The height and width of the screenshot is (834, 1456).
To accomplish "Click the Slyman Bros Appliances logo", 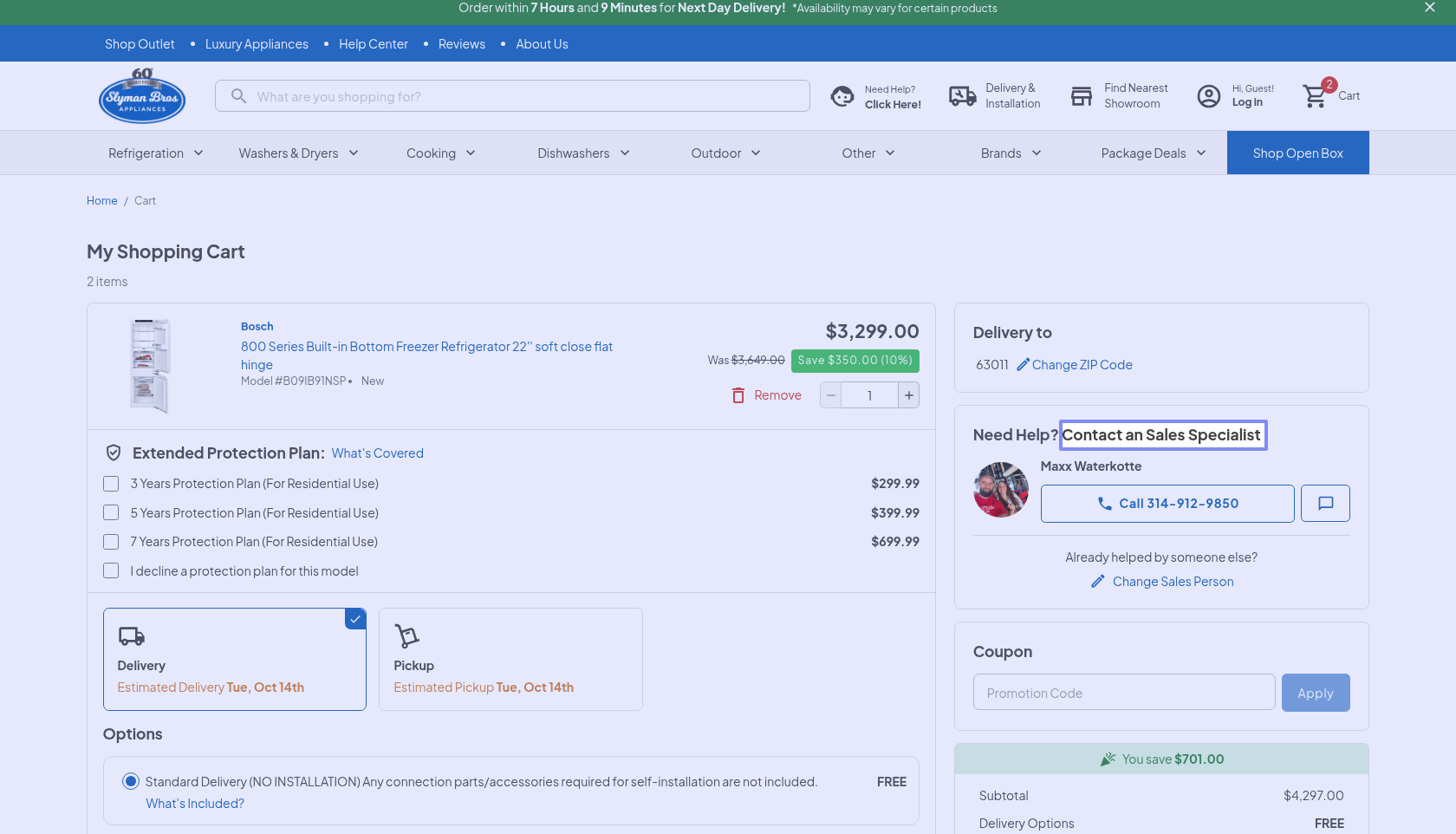I will [x=142, y=96].
